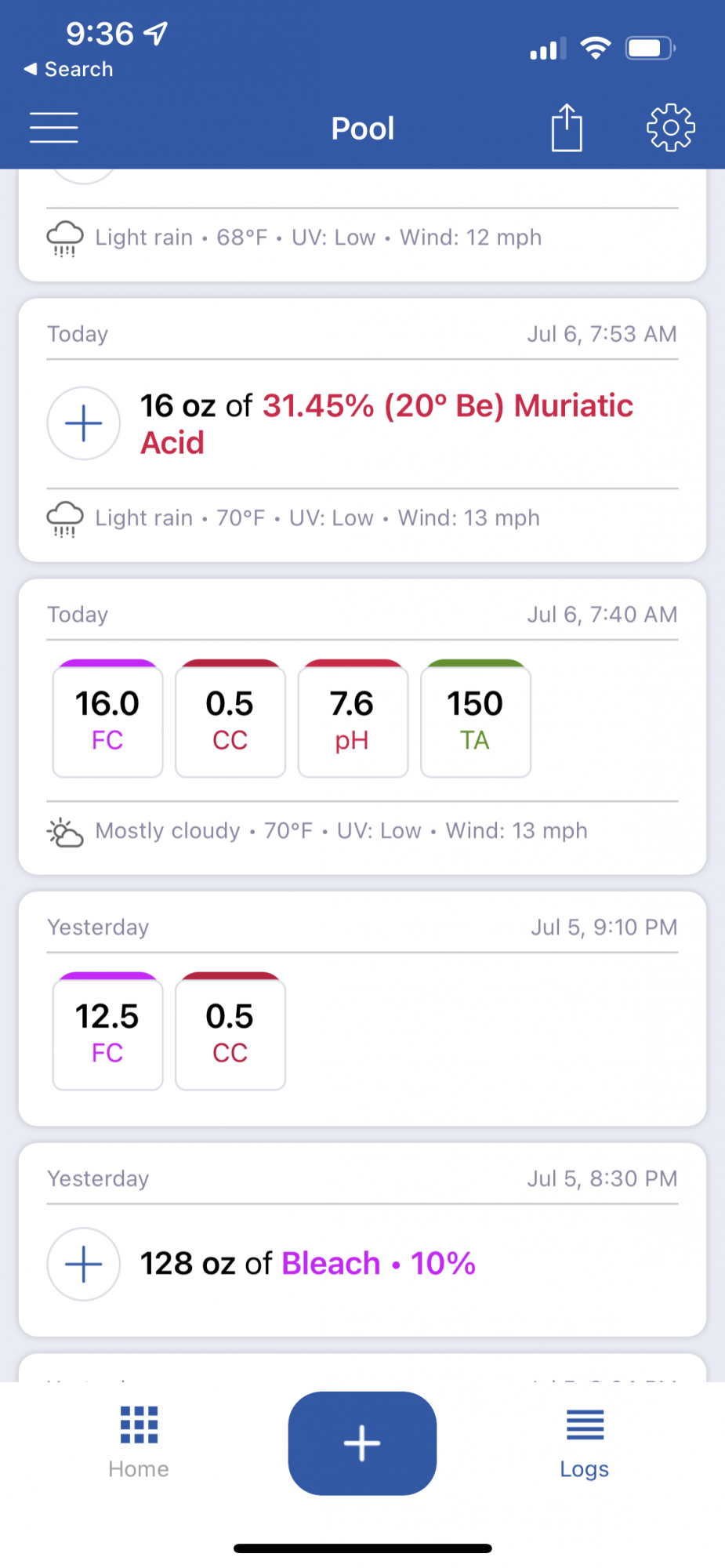This screenshot has width=725, height=1568.
Task: Tap light rain icon at 68°F
Action: click(65, 239)
